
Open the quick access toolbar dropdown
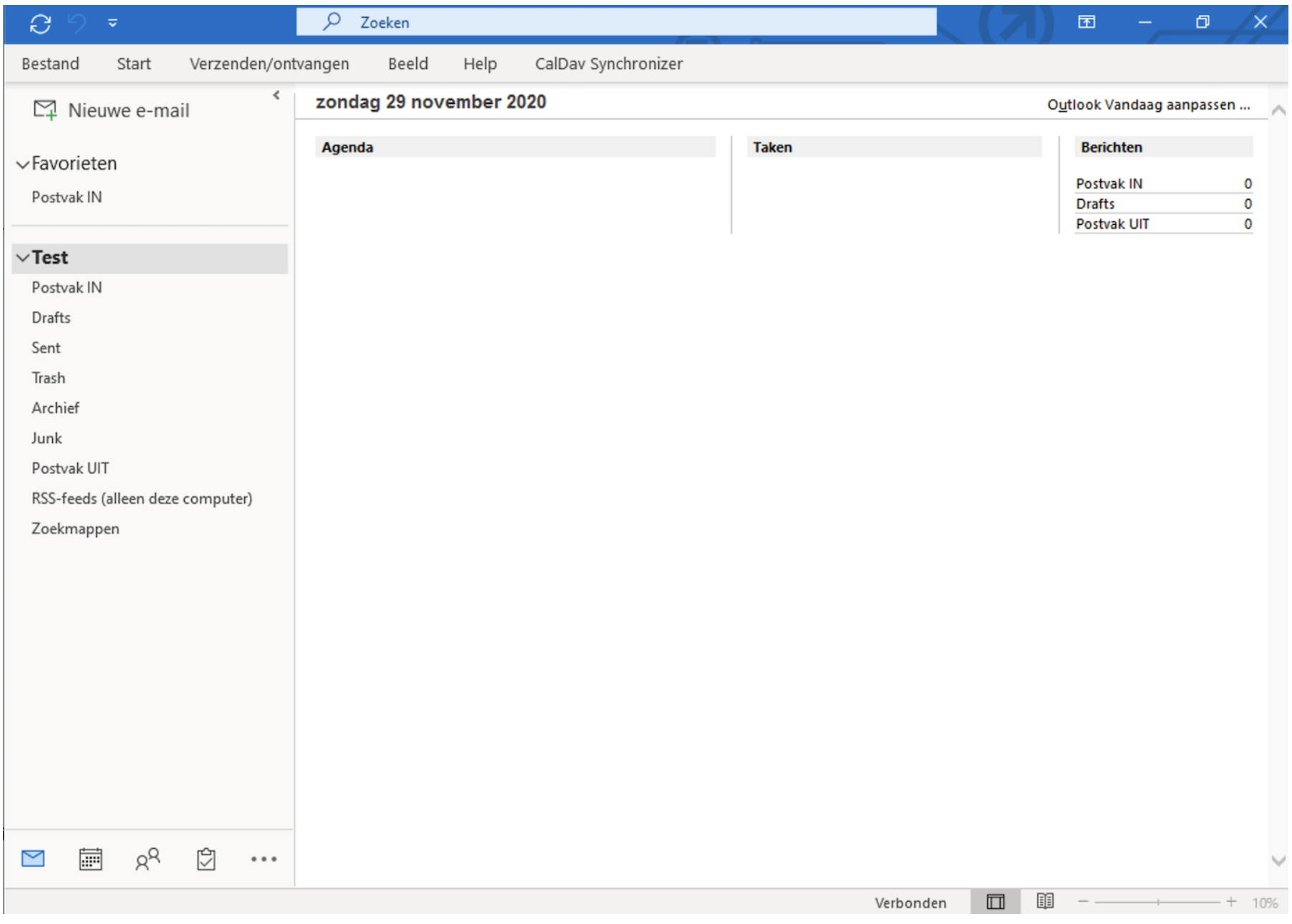pyautogui.click(x=111, y=24)
